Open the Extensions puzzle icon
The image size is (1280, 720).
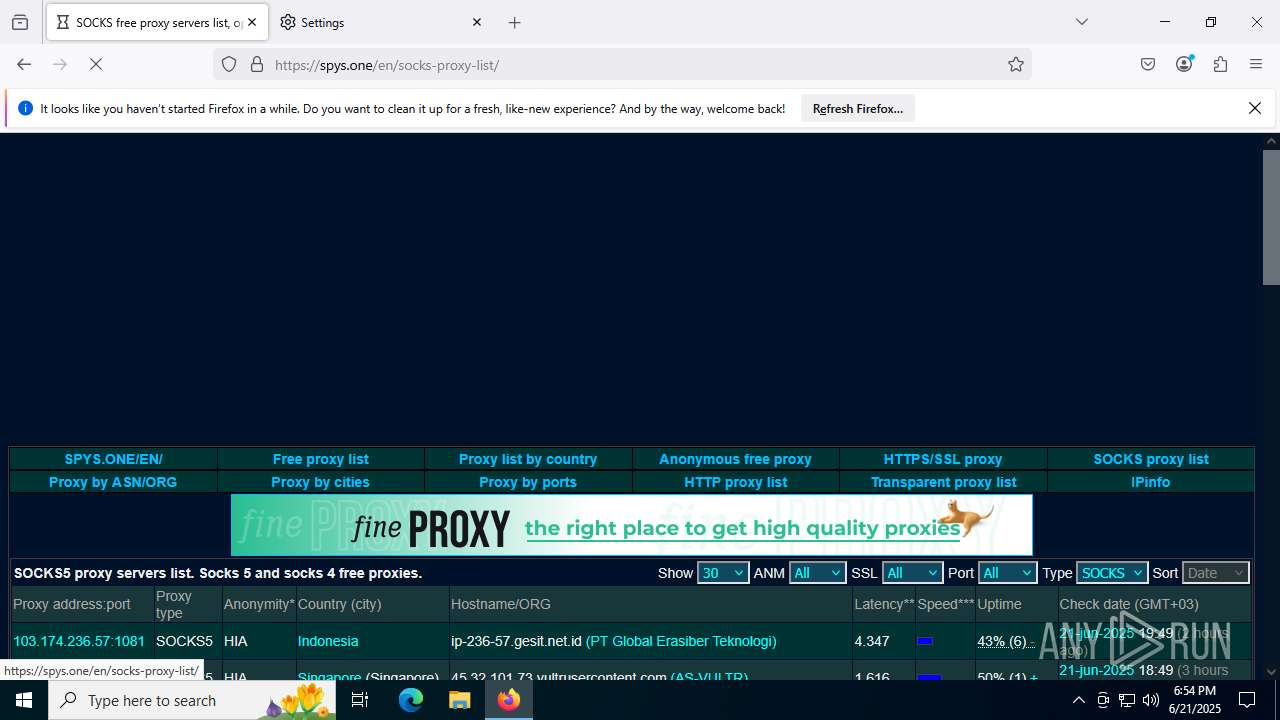click(1220, 64)
